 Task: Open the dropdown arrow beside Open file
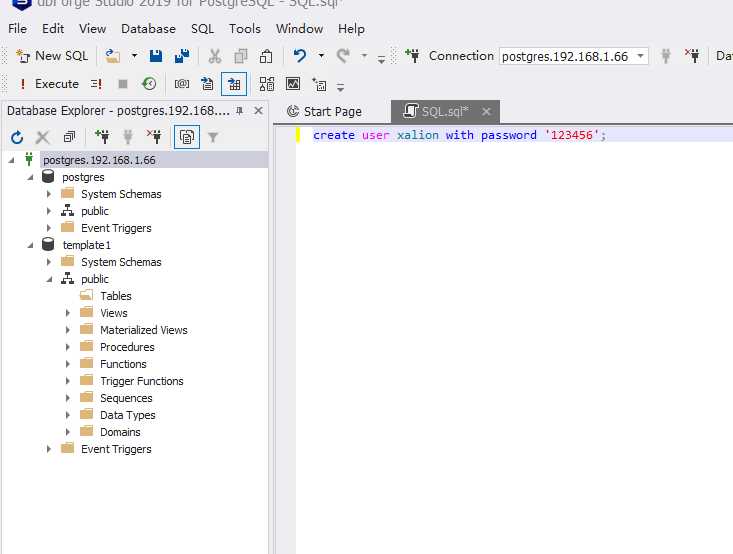tap(134, 56)
